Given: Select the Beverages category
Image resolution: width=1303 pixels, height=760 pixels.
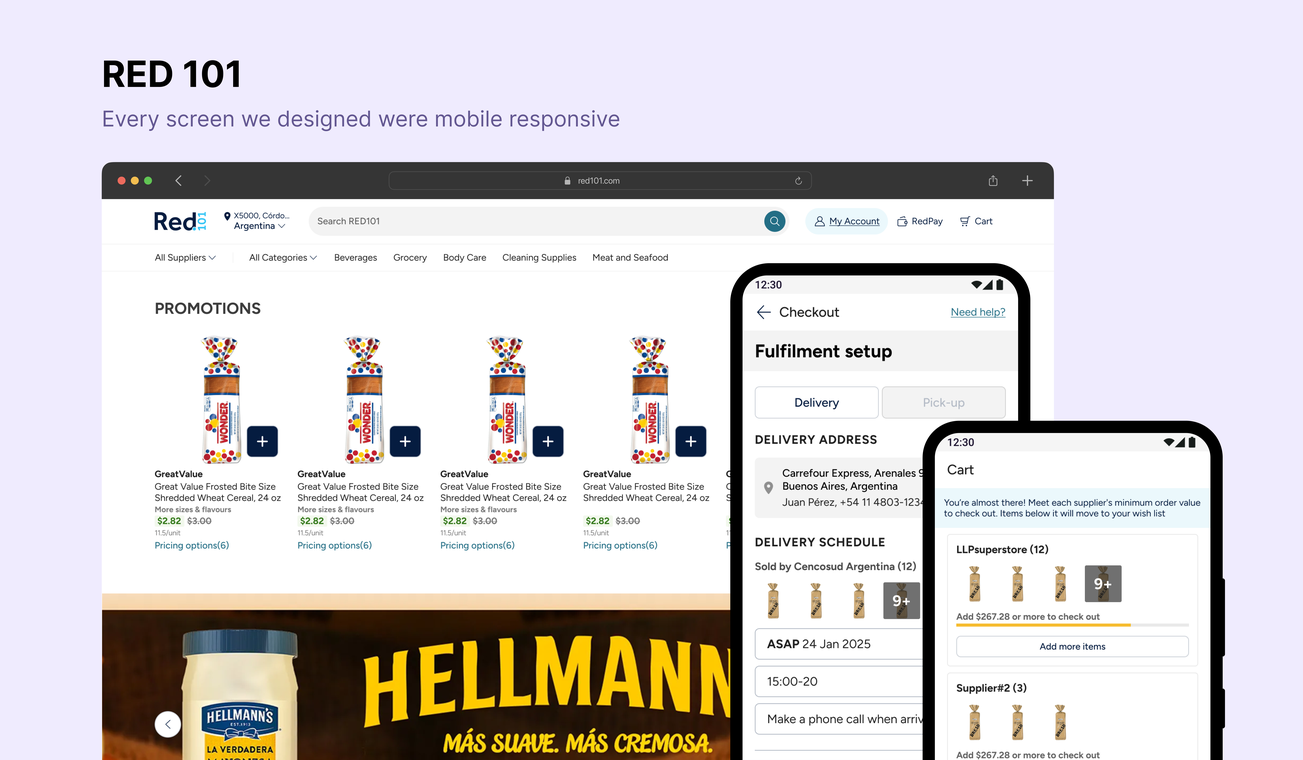Looking at the screenshot, I should pos(355,258).
